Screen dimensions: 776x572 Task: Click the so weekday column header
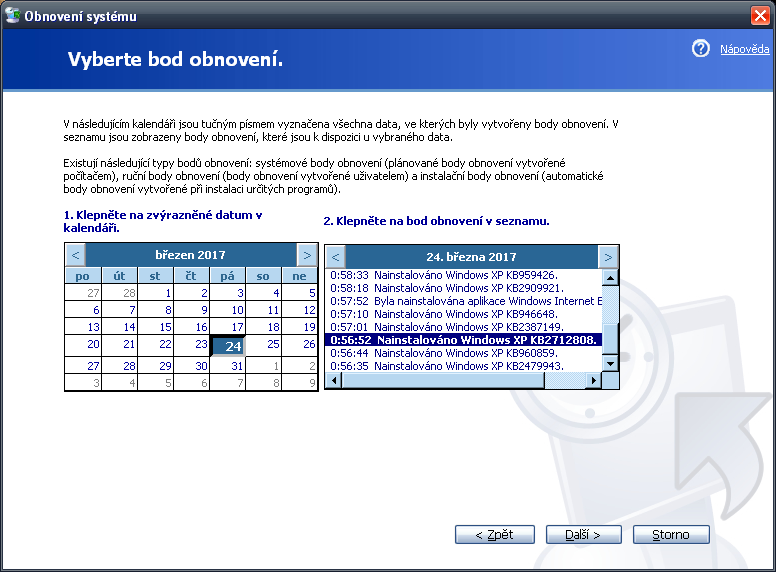point(264,276)
